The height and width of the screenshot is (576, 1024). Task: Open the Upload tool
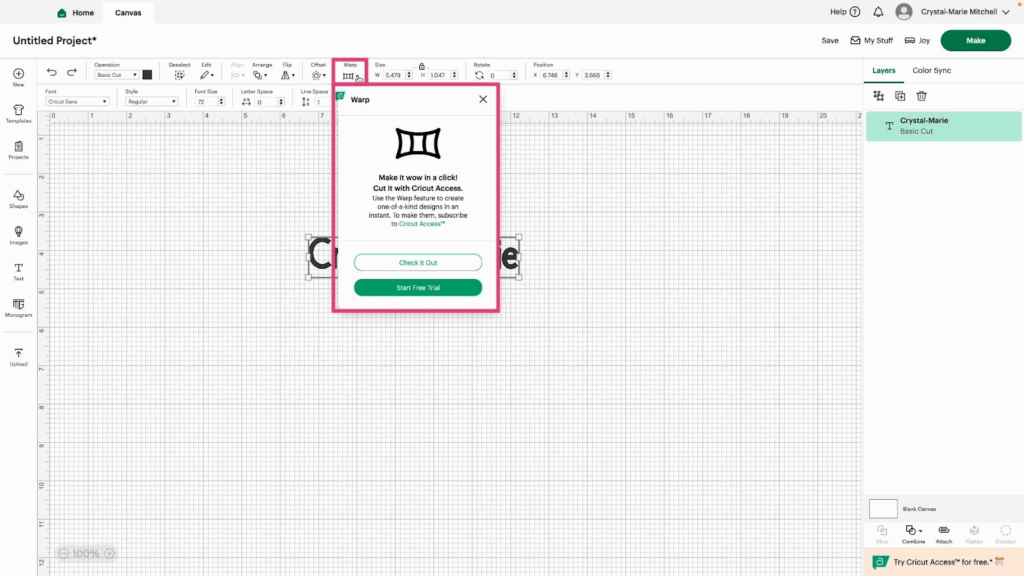(18, 357)
